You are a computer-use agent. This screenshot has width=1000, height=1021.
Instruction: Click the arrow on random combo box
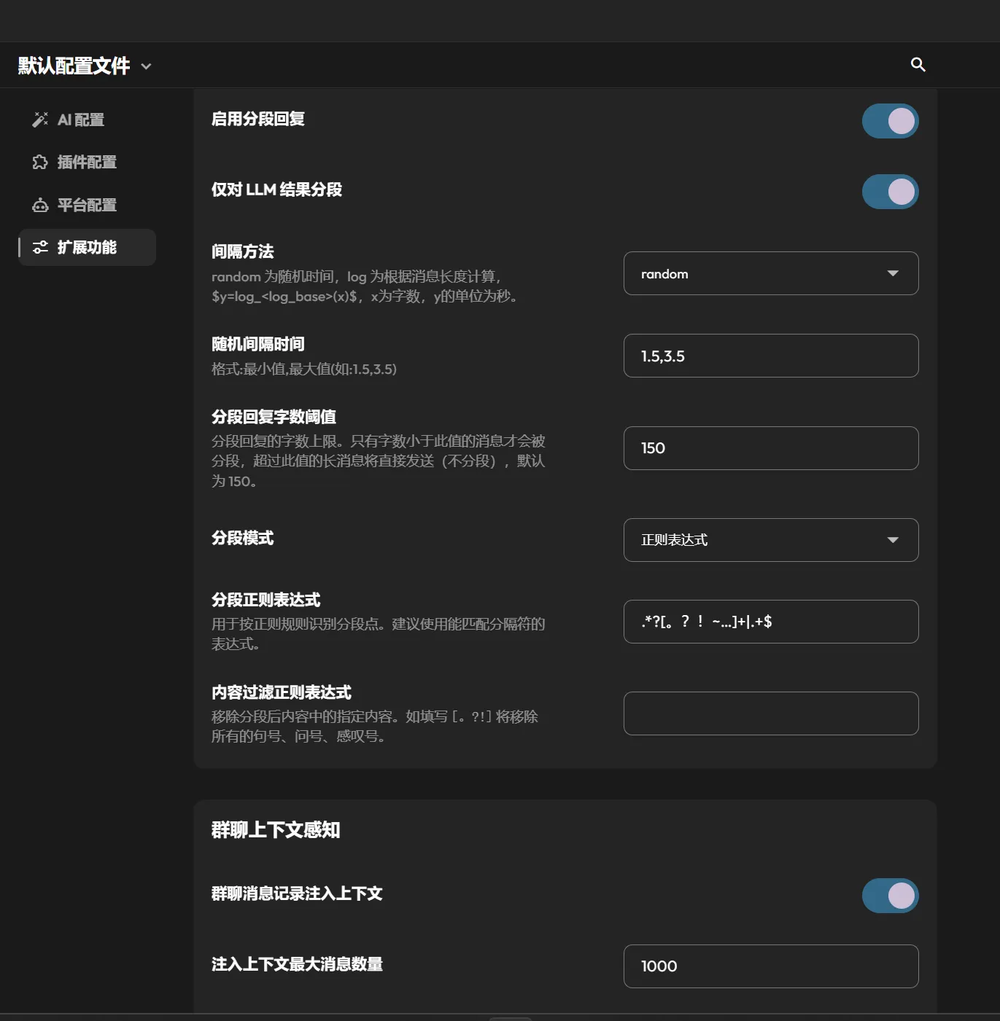click(893, 273)
